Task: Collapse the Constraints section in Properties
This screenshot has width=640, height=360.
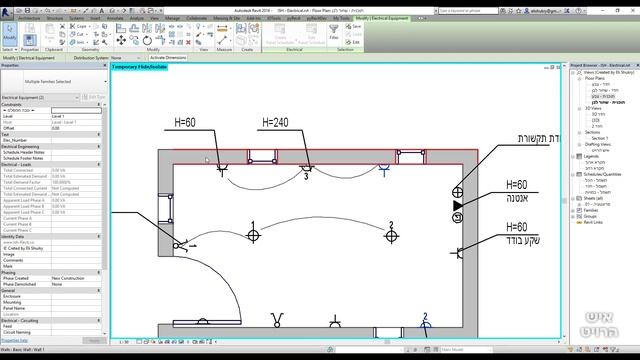Action: coord(99,105)
